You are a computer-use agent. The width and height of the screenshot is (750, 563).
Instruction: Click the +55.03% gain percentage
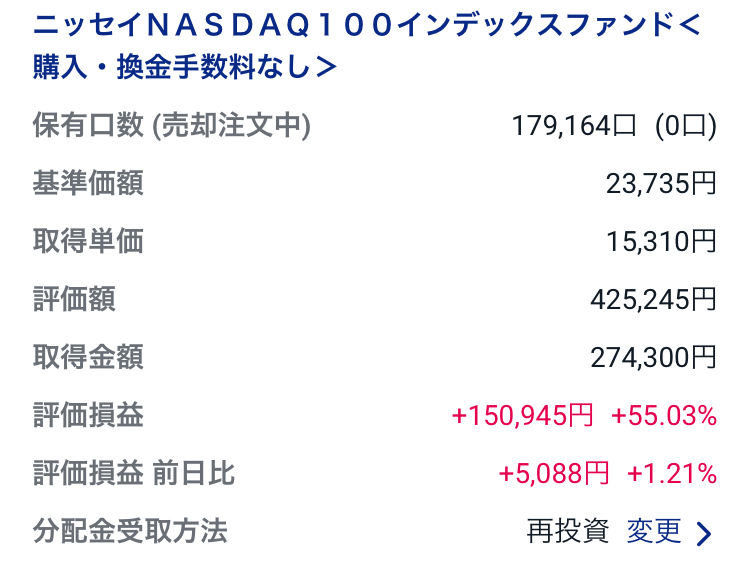pyautogui.click(x=664, y=416)
